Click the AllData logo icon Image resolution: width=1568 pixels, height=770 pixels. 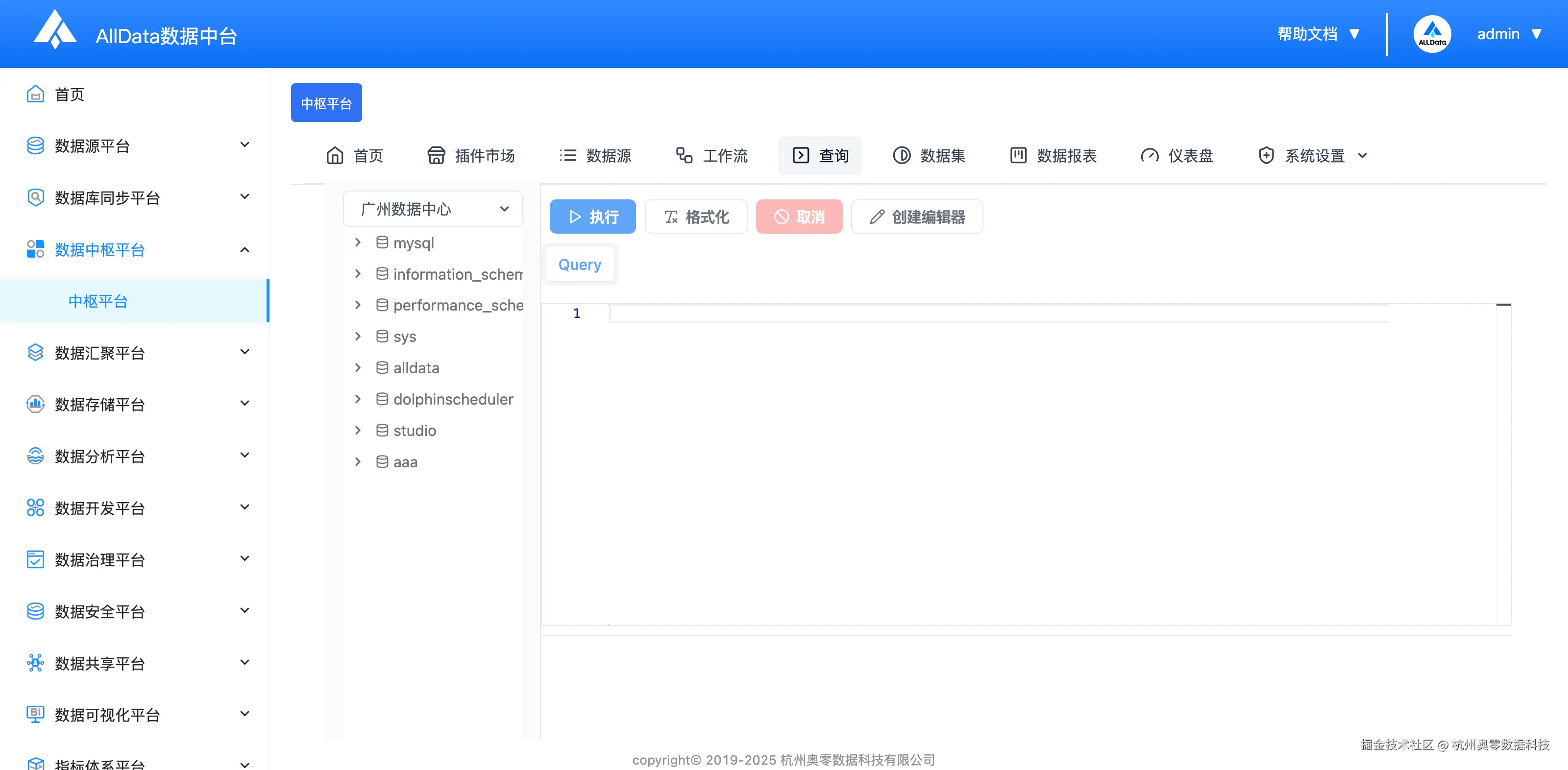click(x=55, y=30)
